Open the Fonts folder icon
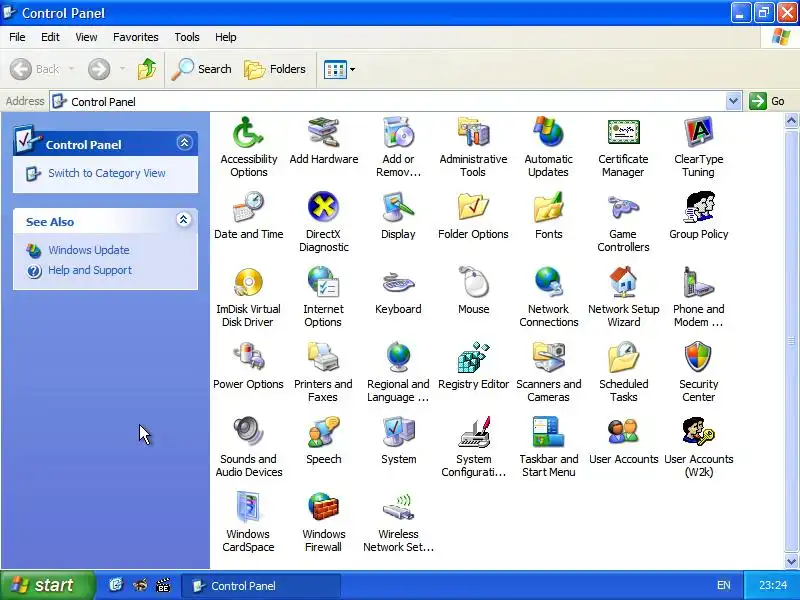This screenshot has width=800, height=600. [x=548, y=207]
